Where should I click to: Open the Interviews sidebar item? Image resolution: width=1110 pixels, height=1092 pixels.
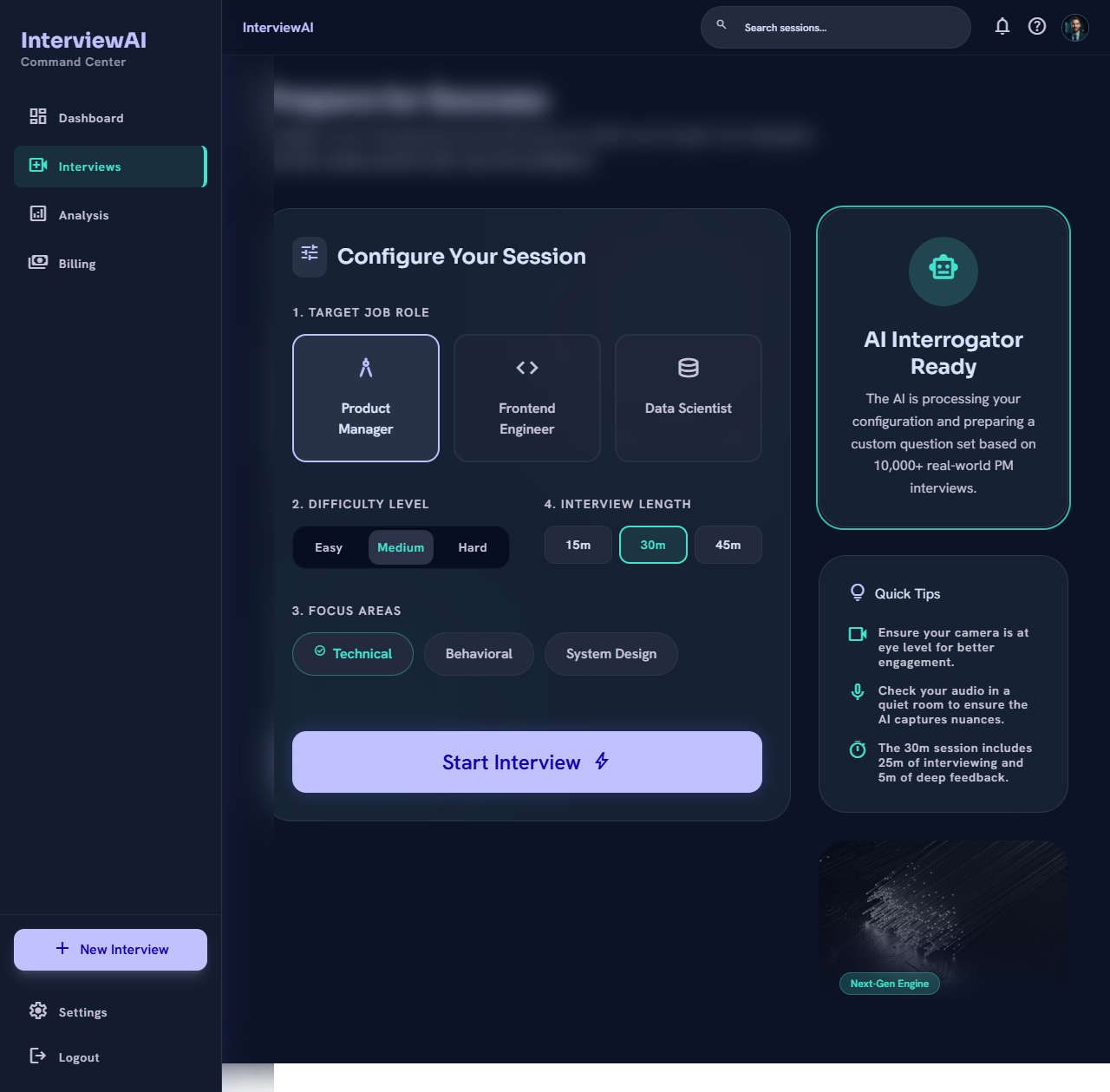tap(110, 167)
